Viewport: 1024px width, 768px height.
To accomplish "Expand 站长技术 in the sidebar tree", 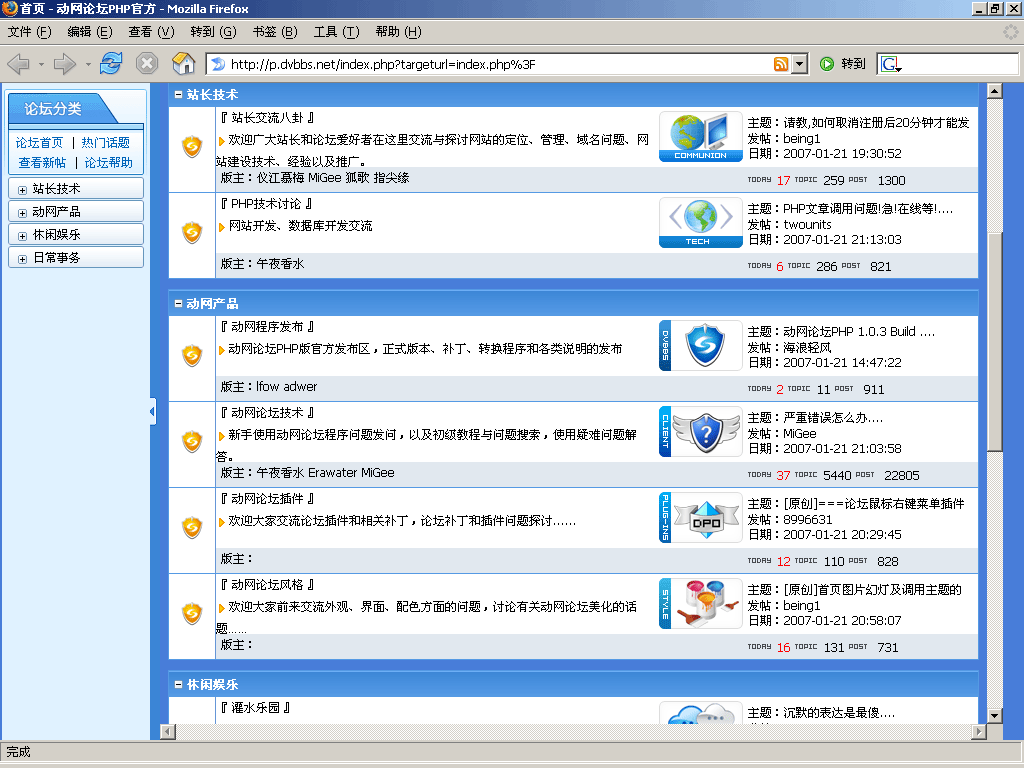I will (22, 190).
